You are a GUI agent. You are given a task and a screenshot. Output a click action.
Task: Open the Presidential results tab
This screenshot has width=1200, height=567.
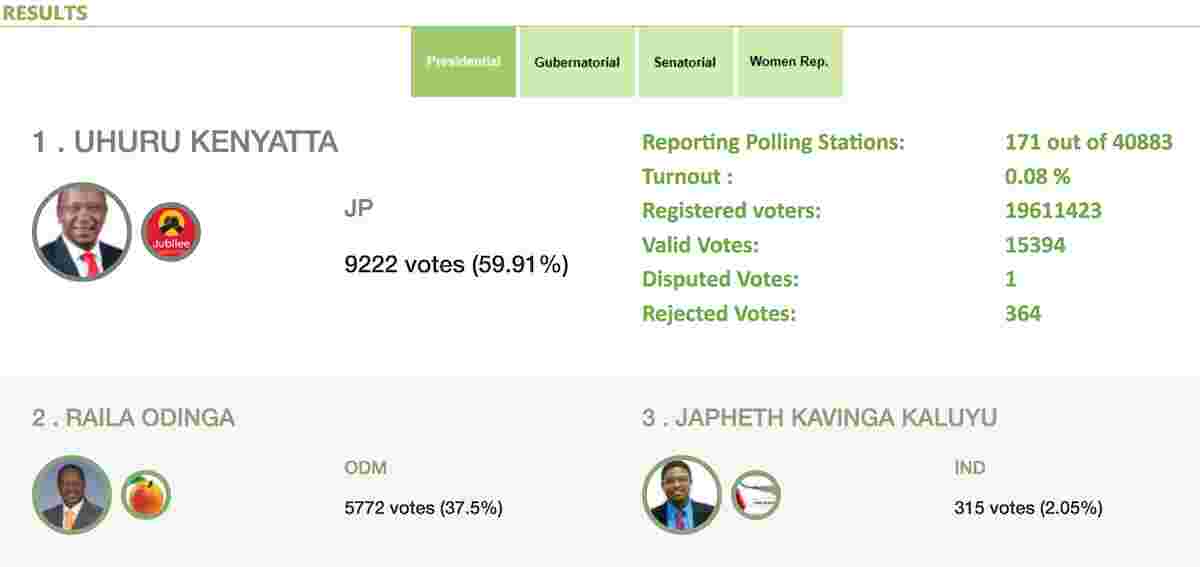463,62
